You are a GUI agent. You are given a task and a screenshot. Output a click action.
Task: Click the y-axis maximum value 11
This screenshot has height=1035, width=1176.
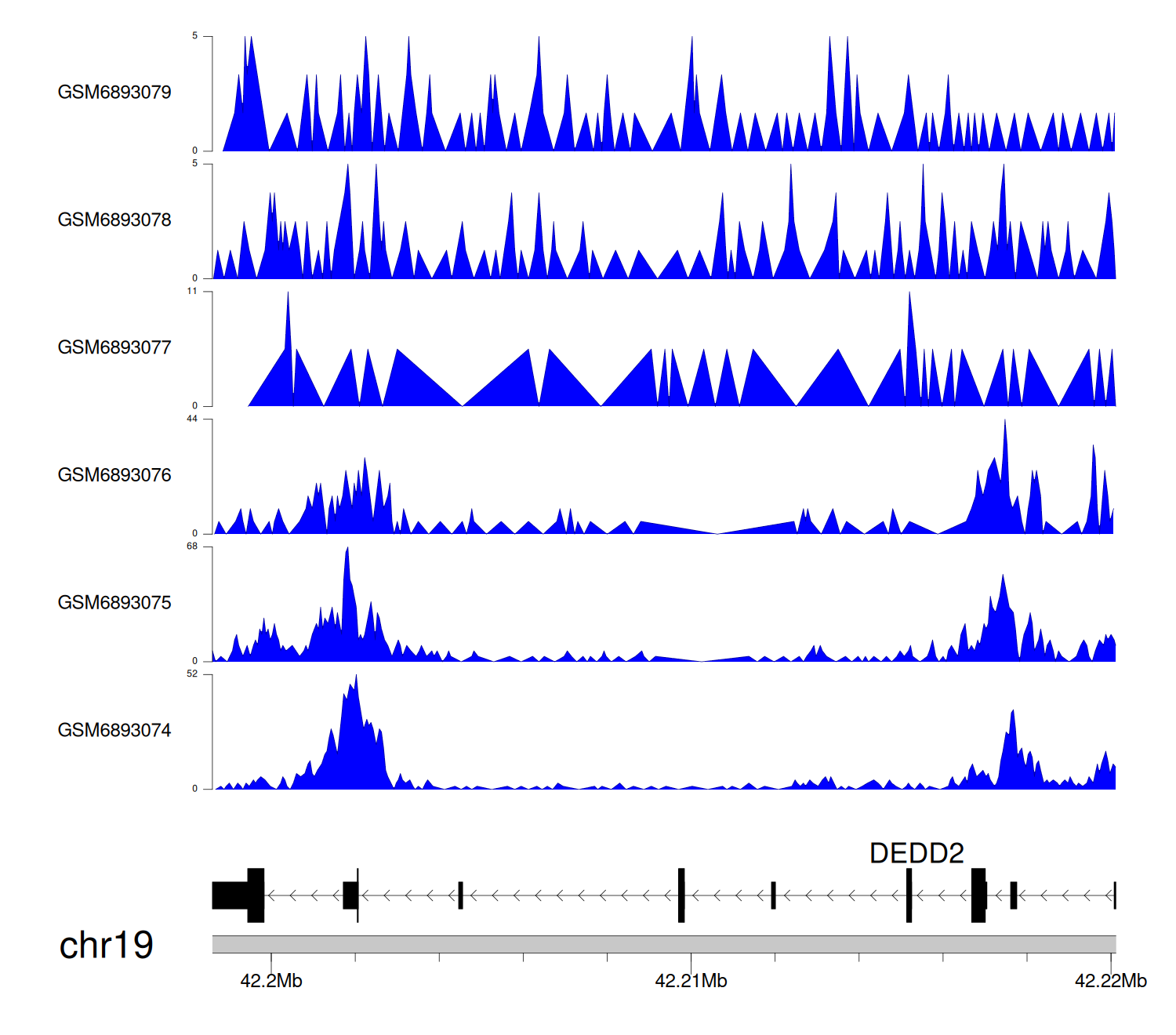(x=192, y=292)
